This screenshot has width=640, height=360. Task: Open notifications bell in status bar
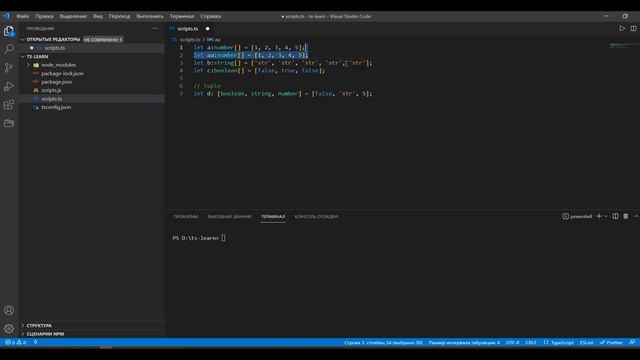[632, 342]
